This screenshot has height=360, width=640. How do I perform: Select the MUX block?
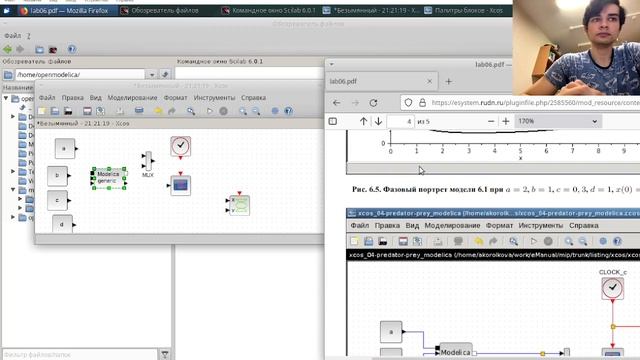[148, 161]
